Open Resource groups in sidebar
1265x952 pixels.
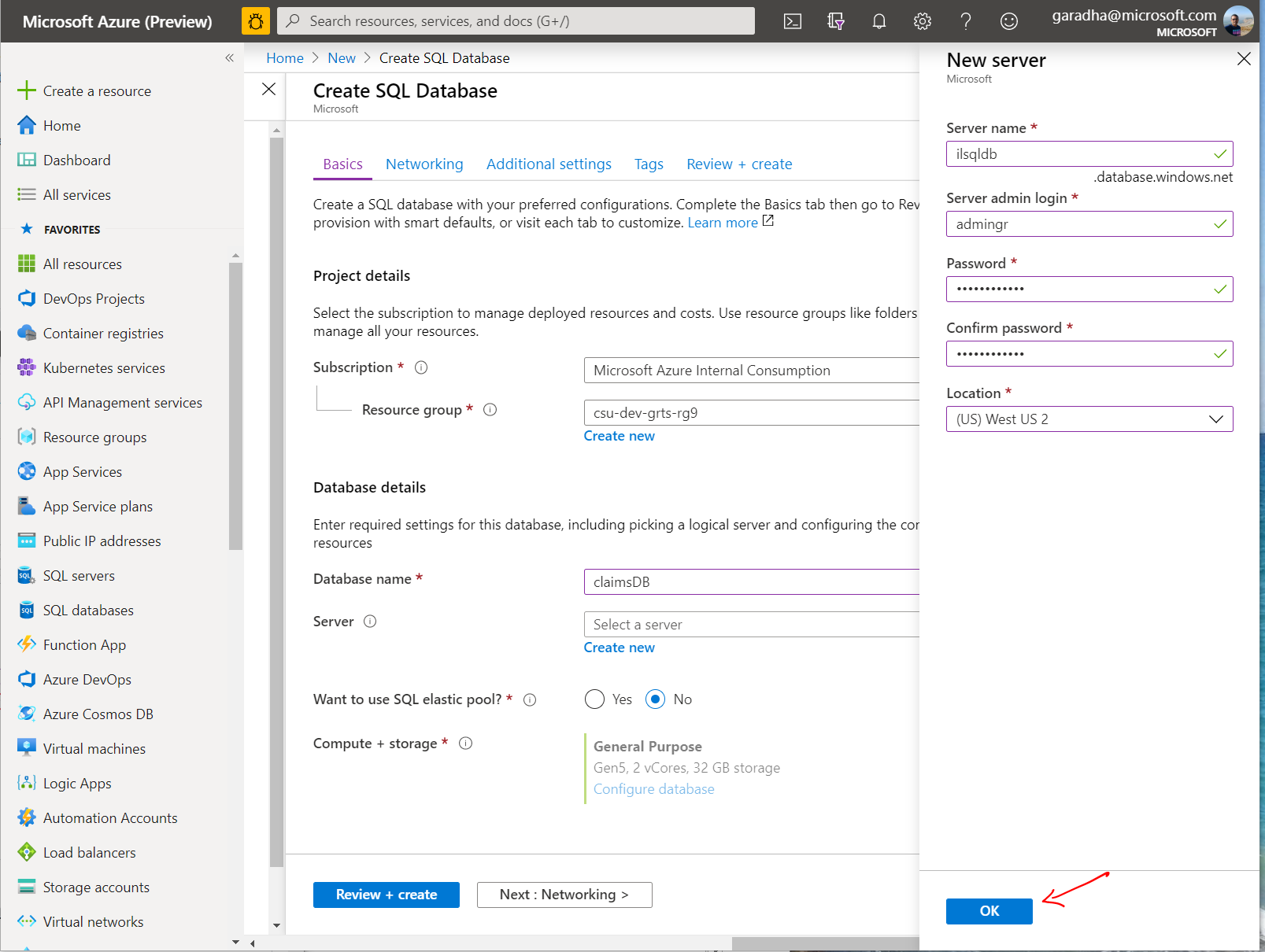(94, 437)
